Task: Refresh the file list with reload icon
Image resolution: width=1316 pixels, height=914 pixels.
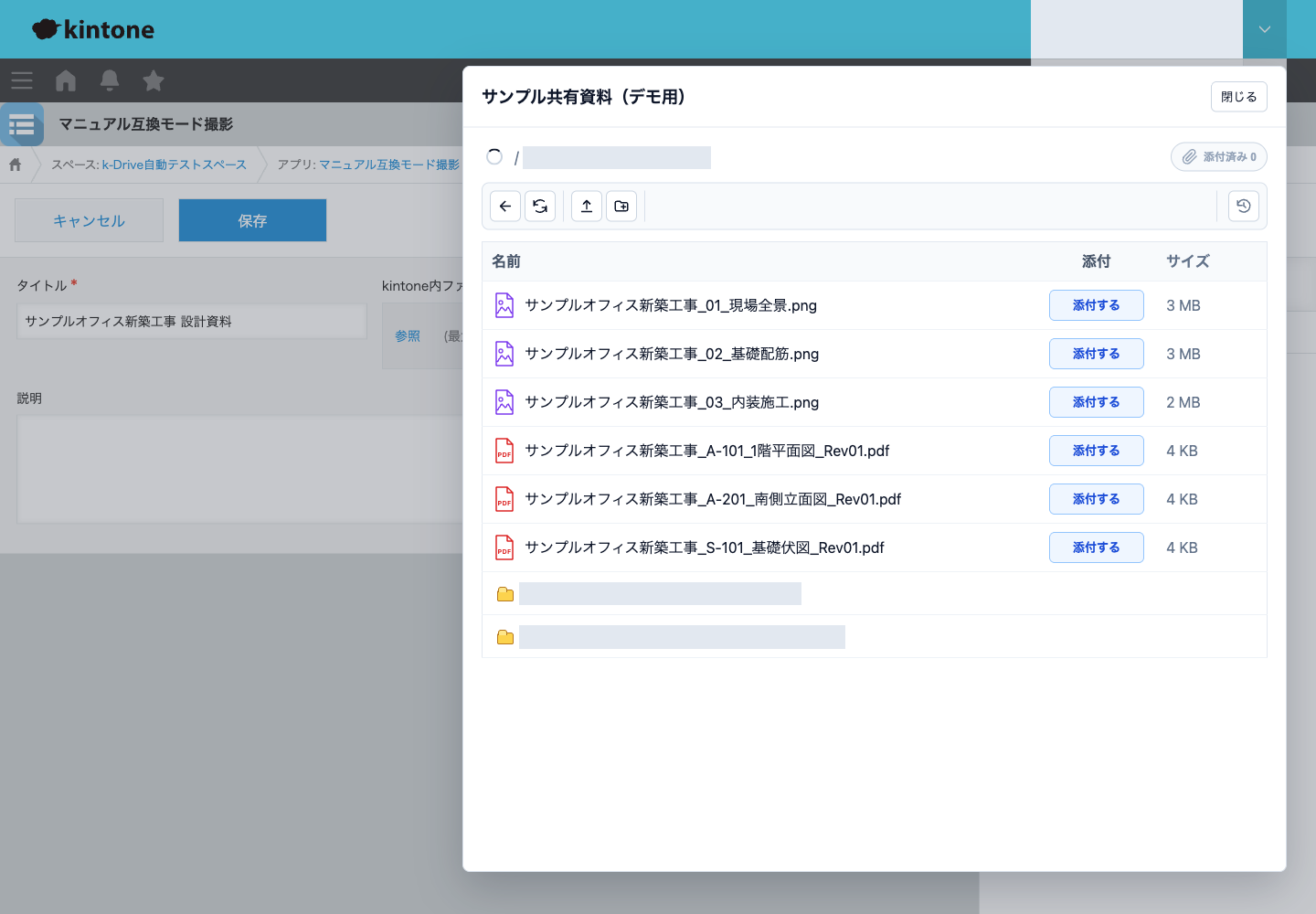Action: click(540, 207)
